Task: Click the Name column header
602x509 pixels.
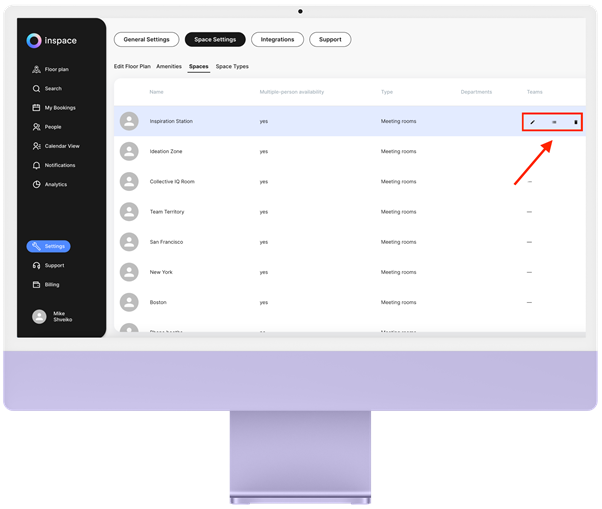Action: (x=156, y=92)
